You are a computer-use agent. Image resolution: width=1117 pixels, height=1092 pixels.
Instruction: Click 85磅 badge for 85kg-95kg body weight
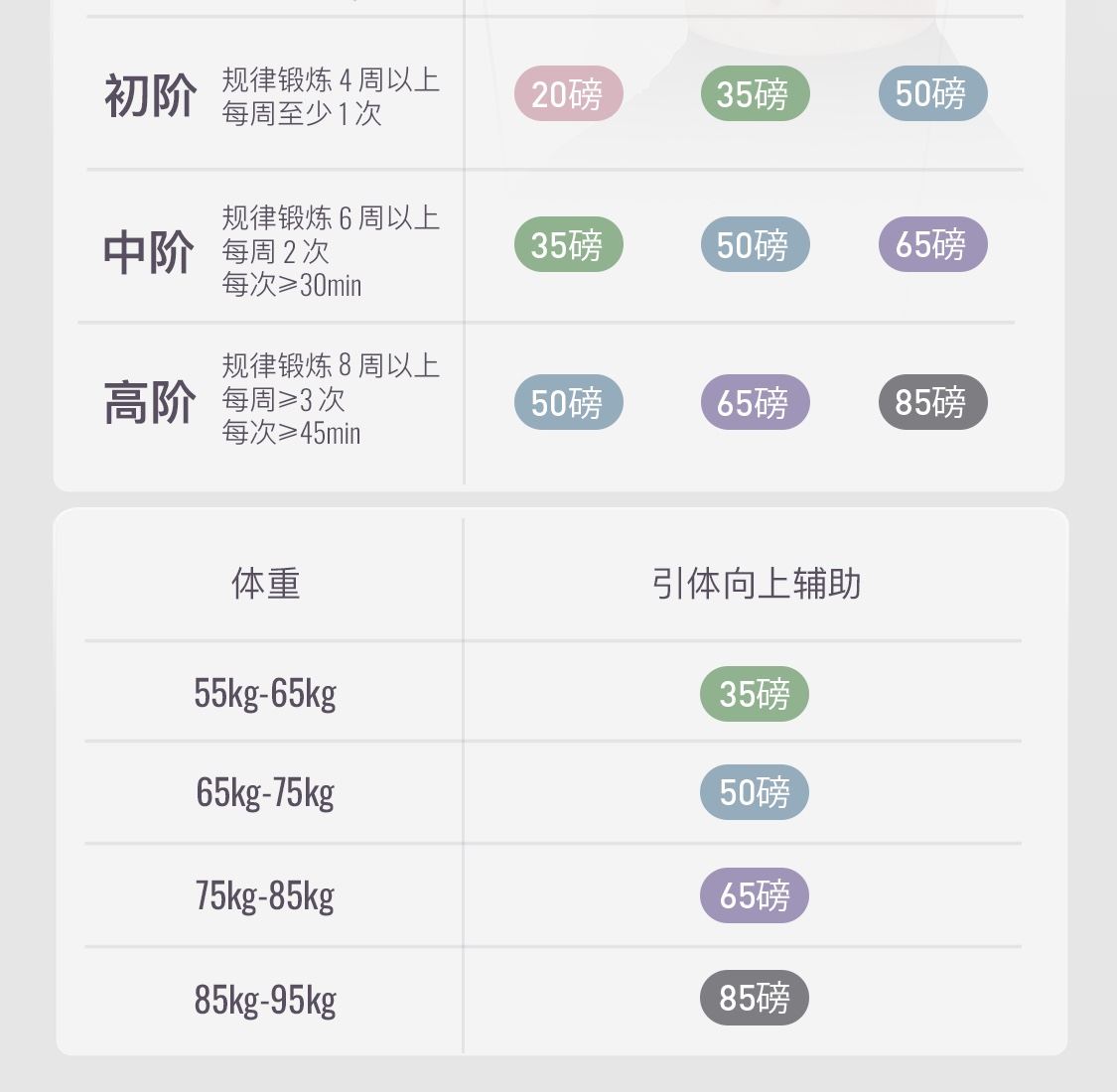(x=755, y=998)
